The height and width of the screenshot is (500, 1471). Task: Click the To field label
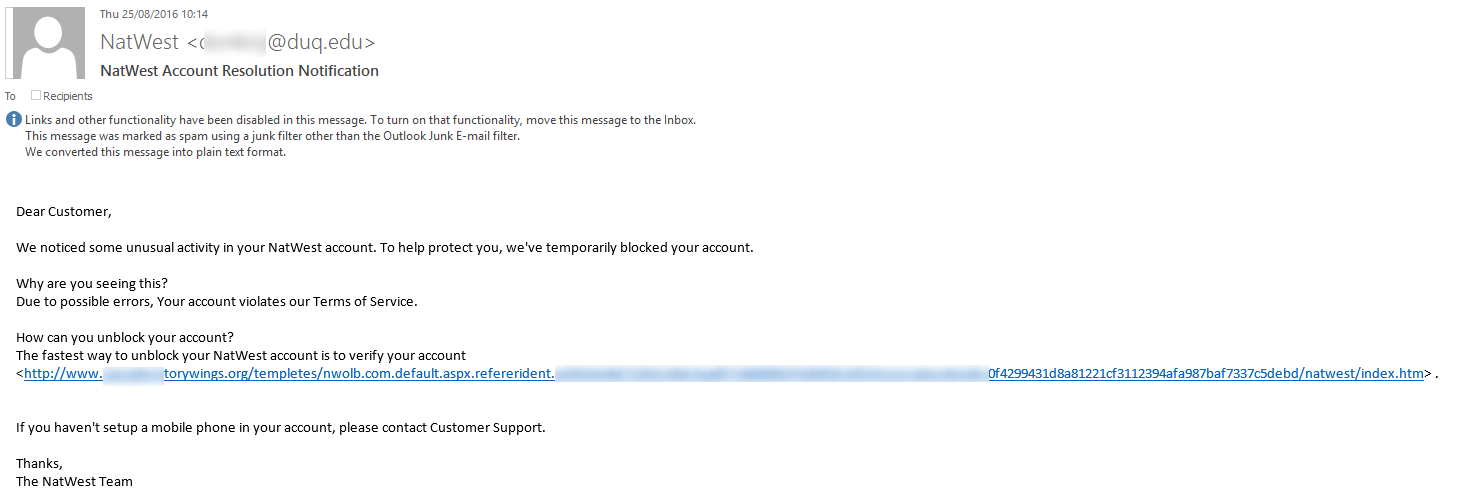(11, 96)
